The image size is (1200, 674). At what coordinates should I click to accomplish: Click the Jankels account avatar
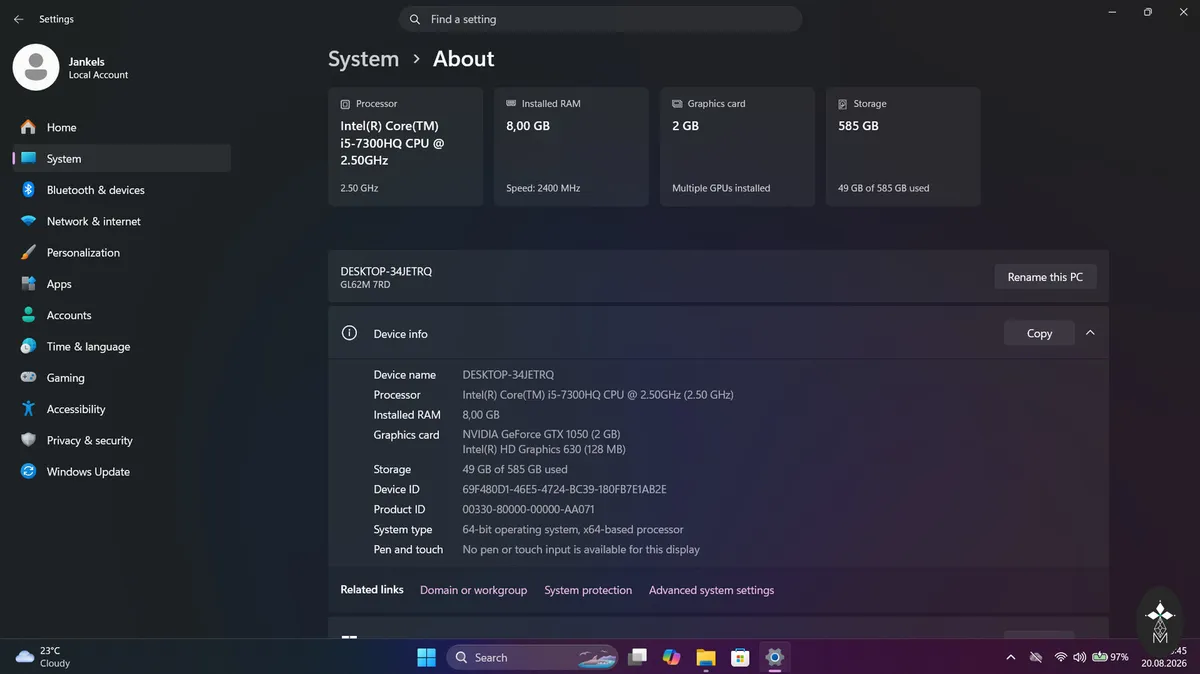pos(36,67)
